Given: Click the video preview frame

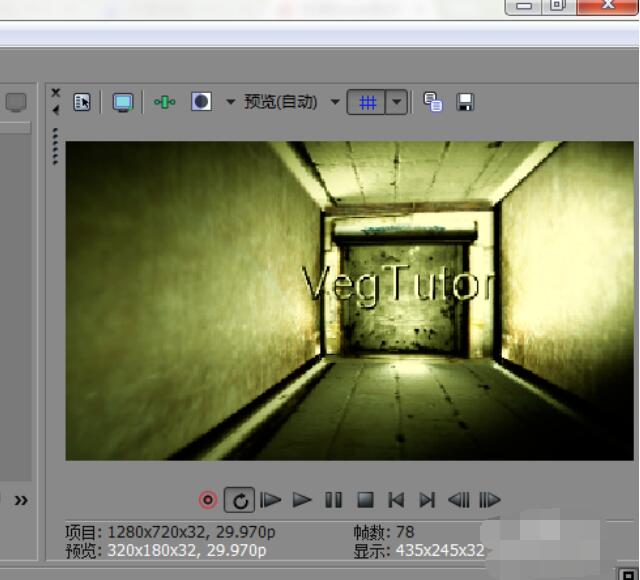Looking at the screenshot, I should pyautogui.click(x=349, y=301).
